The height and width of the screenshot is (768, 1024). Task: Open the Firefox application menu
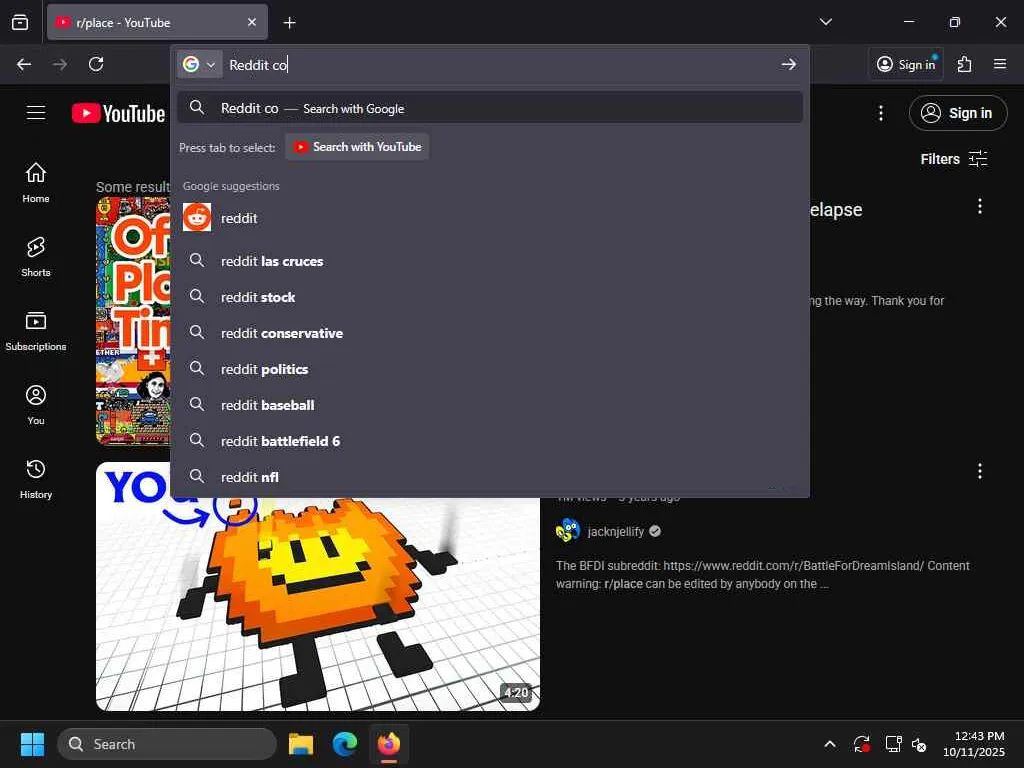[x=1000, y=64]
